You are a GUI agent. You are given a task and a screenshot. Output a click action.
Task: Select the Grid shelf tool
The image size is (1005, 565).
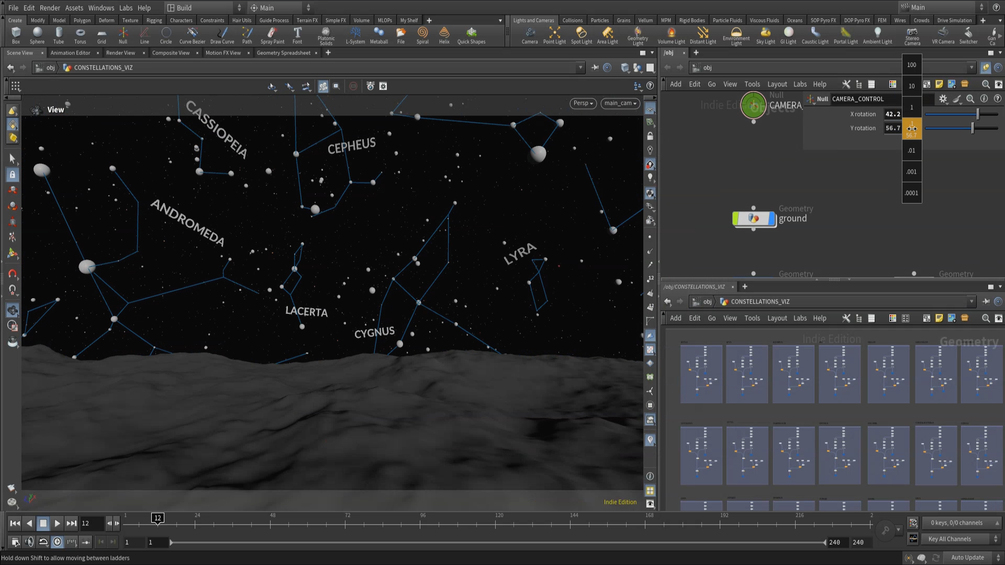click(x=101, y=35)
